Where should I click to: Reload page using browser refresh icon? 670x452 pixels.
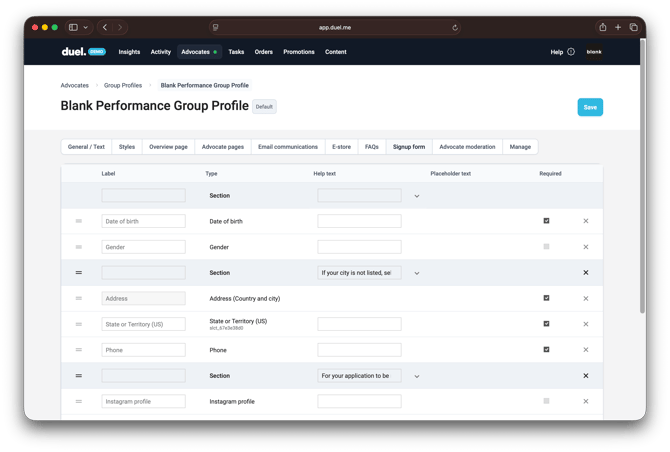(456, 28)
